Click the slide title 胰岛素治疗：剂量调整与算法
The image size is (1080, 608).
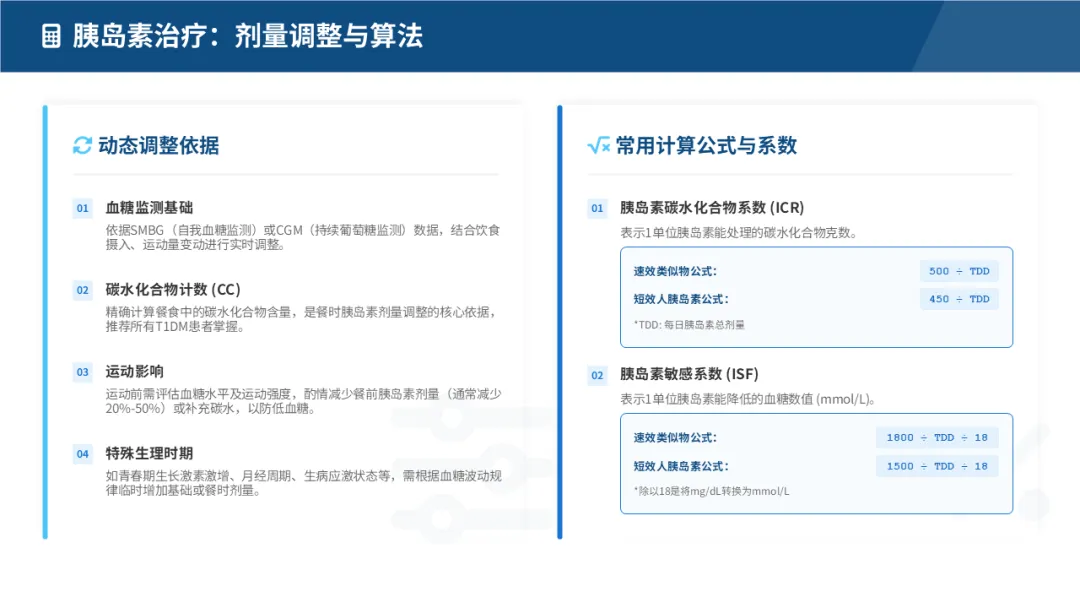pyautogui.click(x=248, y=36)
